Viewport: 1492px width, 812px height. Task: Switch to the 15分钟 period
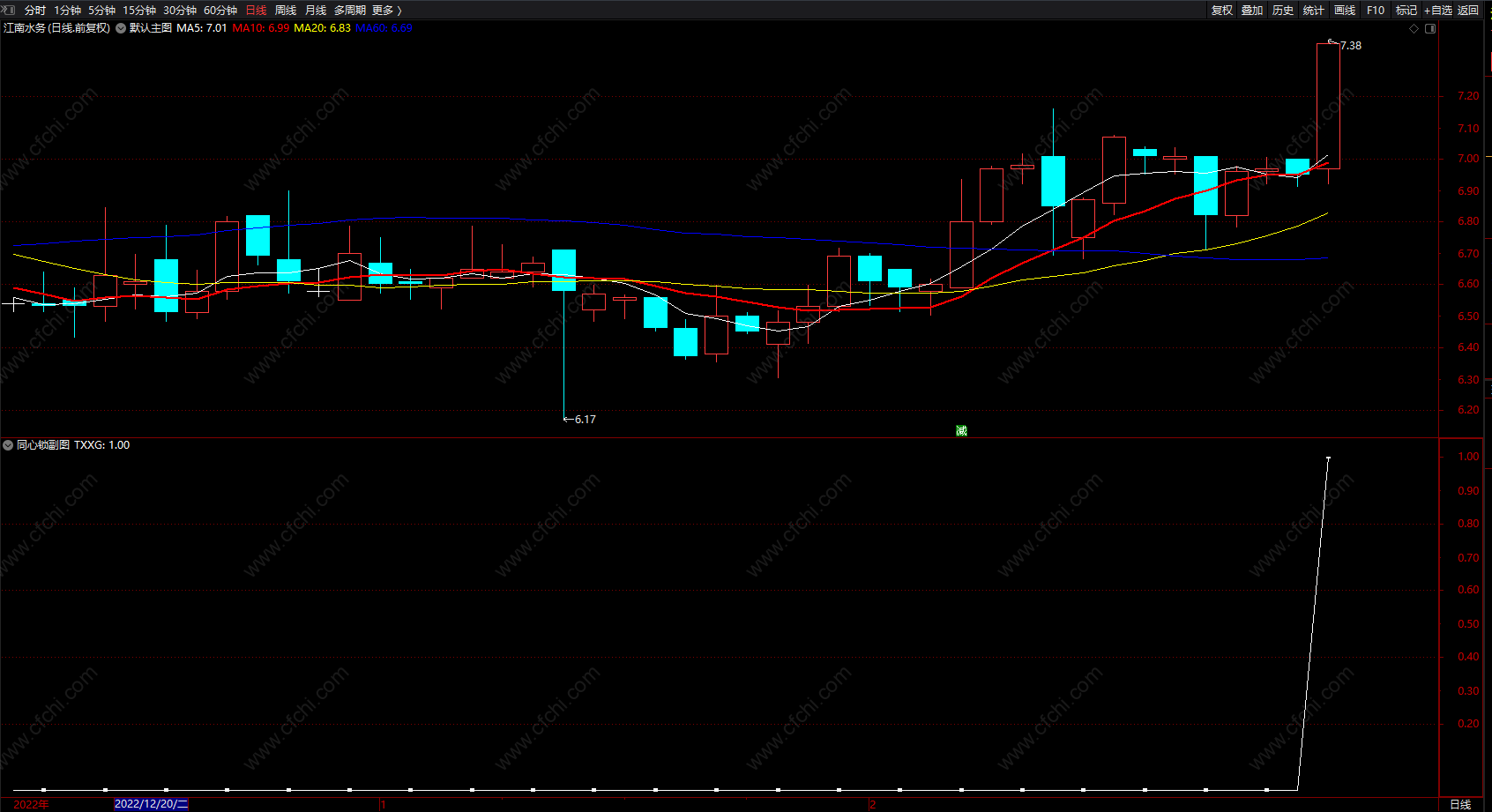(139, 11)
